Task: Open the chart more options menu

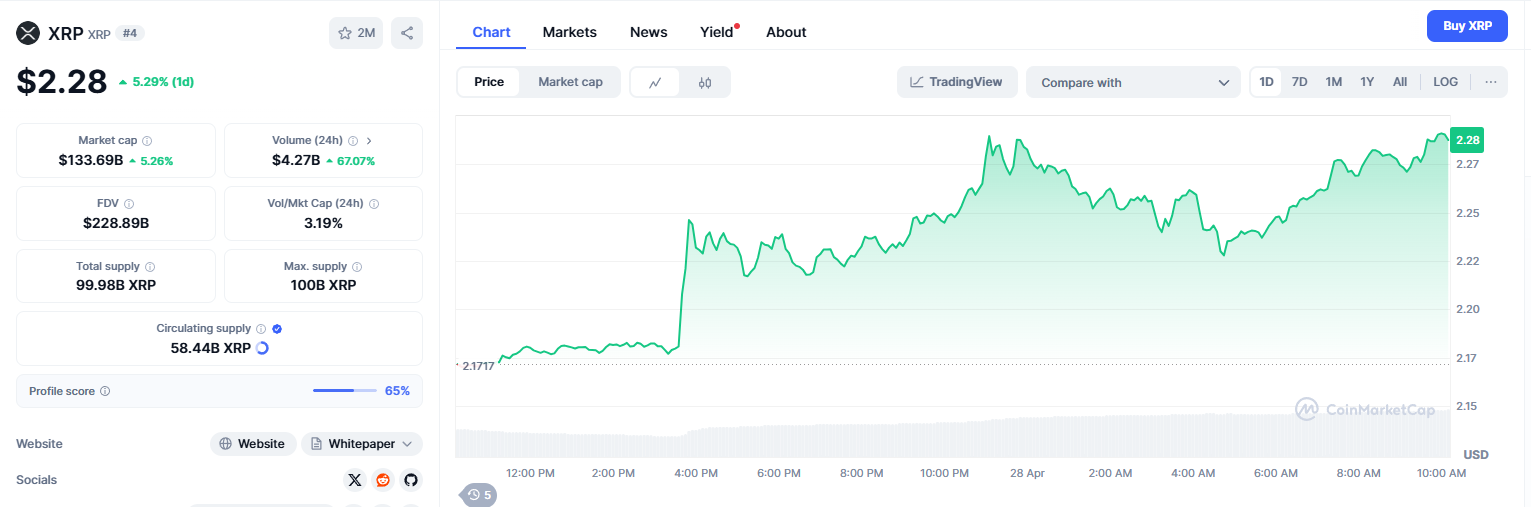Action: (x=1491, y=82)
